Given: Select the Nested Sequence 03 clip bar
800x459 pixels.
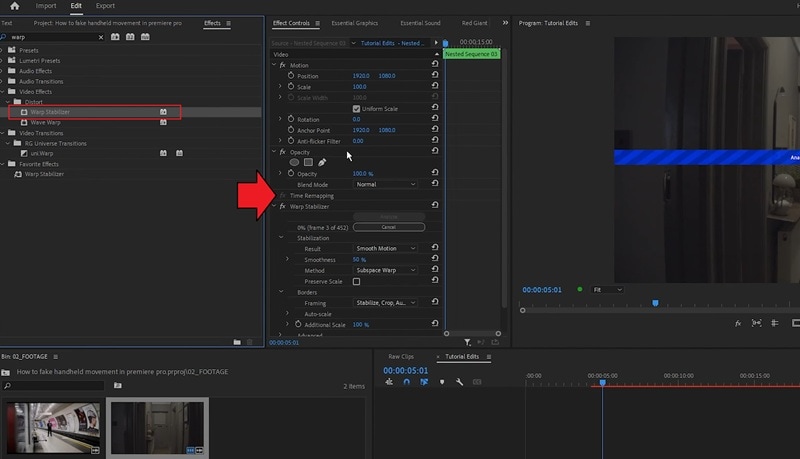Looking at the screenshot, I should click(471, 54).
